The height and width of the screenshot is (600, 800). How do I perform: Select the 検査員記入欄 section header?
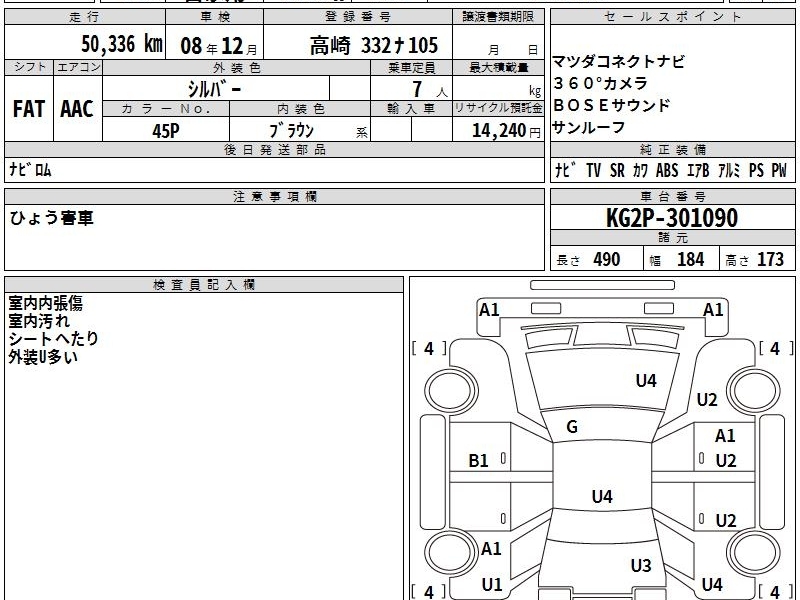click(x=204, y=285)
